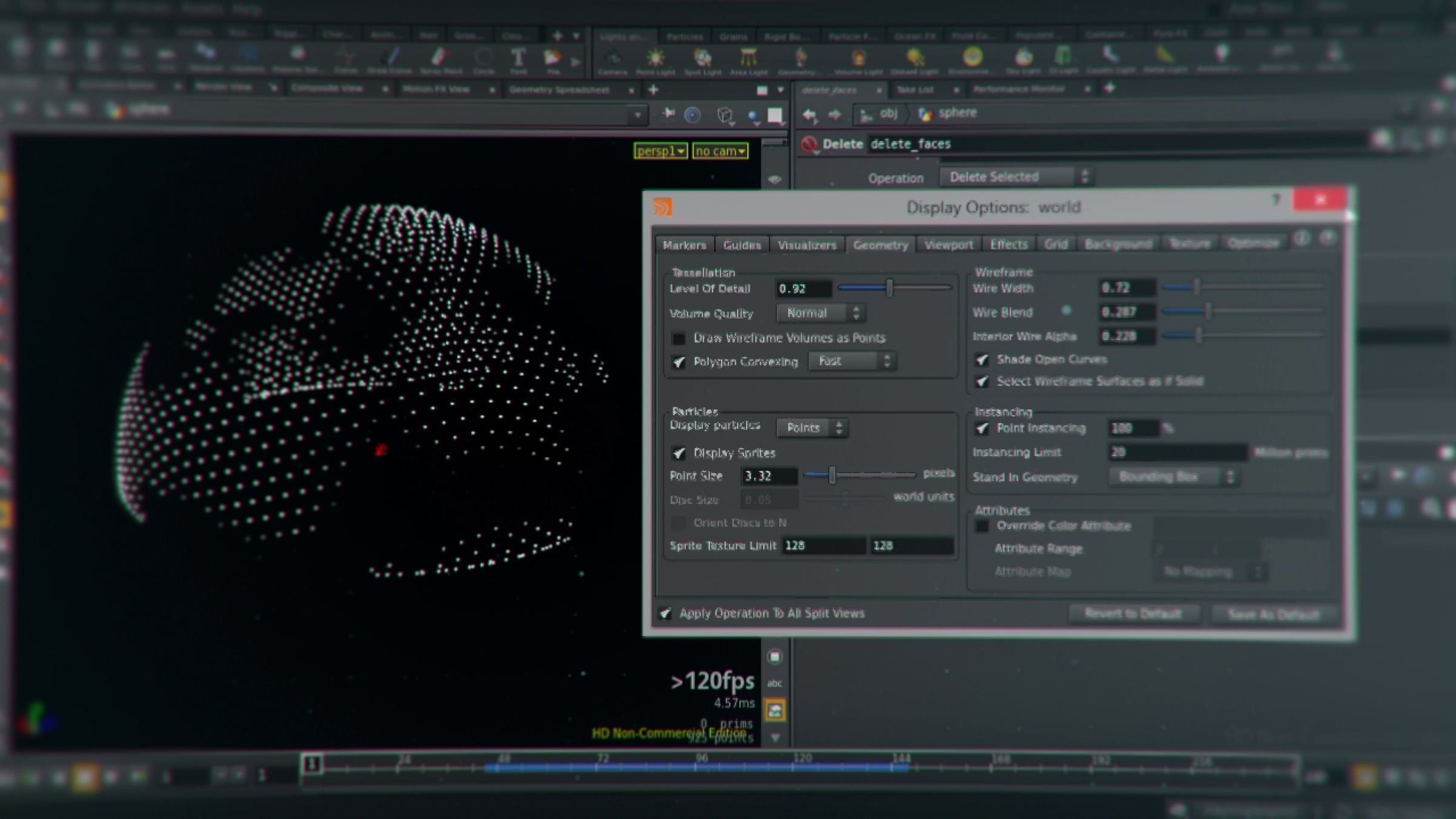
Task: Select the Camera shelf tool
Action: tap(613, 61)
